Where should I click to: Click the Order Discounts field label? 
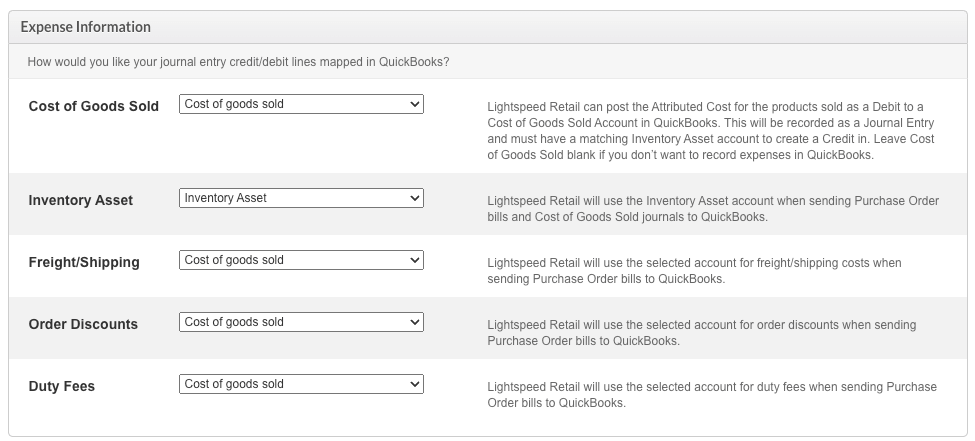pyautogui.click(x=83, y=324)
